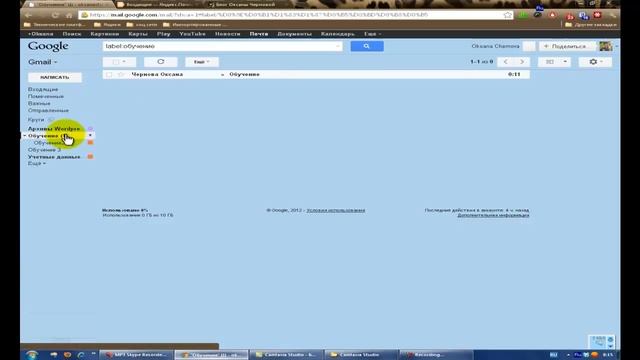
Task: Open the Обучение message subject
Action: [x=244, y=74]
